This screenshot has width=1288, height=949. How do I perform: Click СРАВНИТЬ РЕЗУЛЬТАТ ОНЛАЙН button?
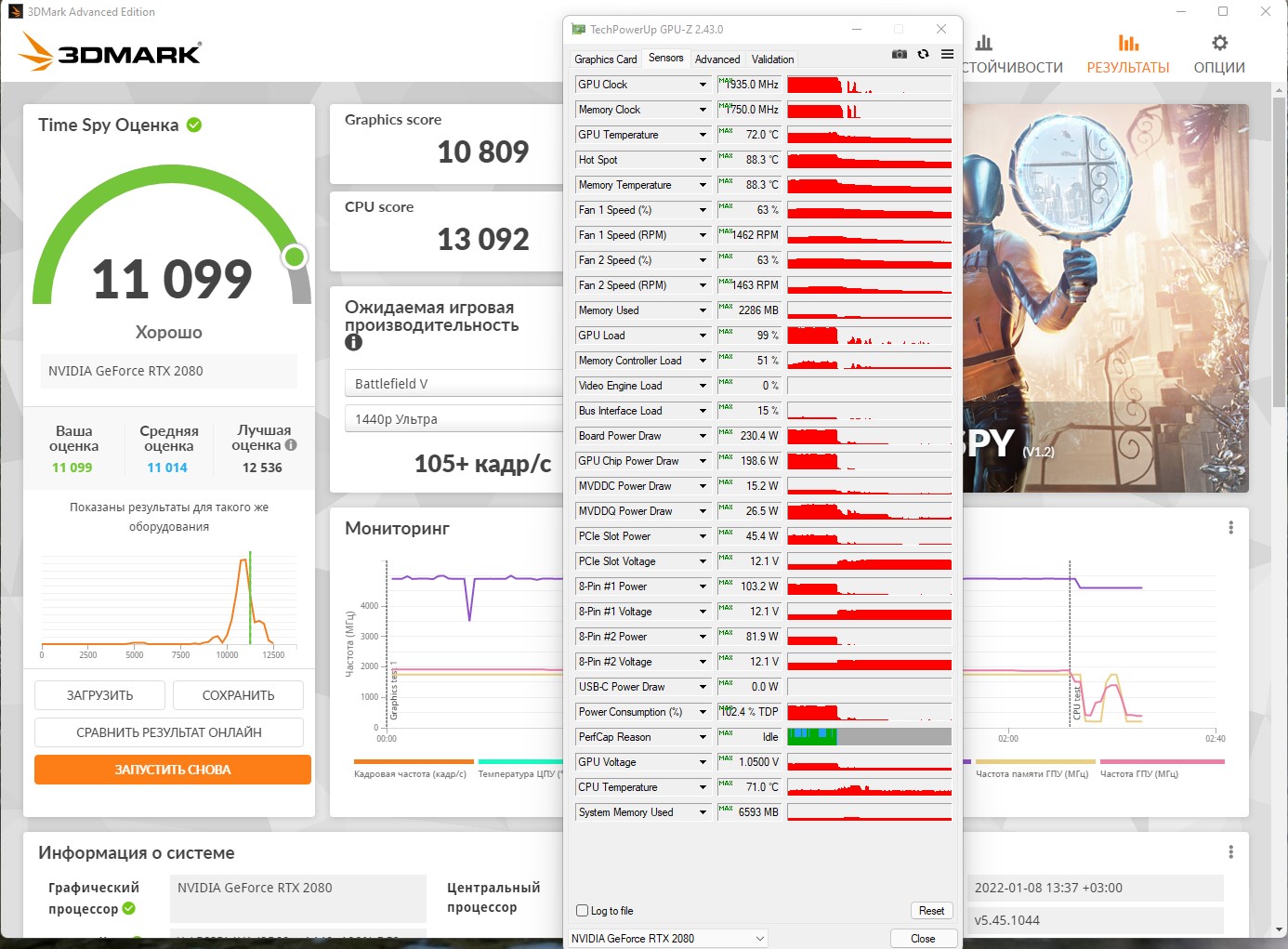(169, 732)
